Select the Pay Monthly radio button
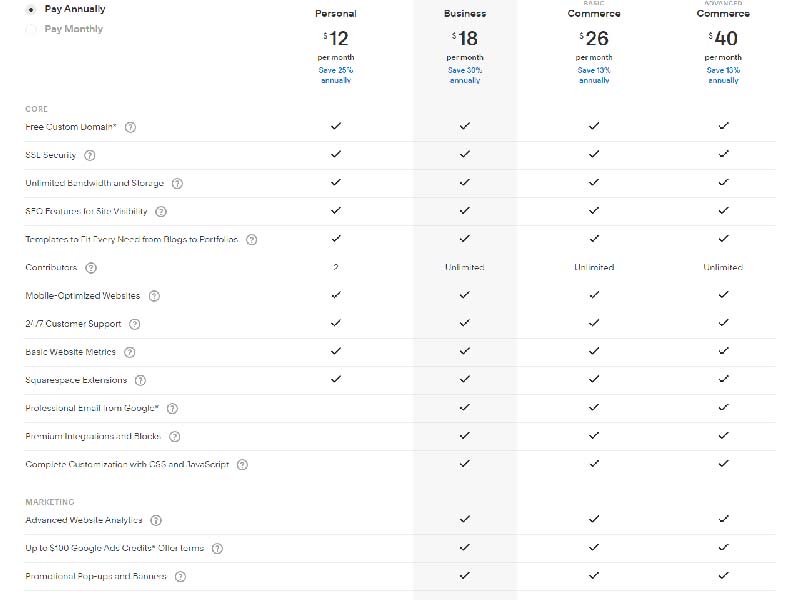This screenshot has width=800, height=600. pyautogui.click(x=31, y=29)
